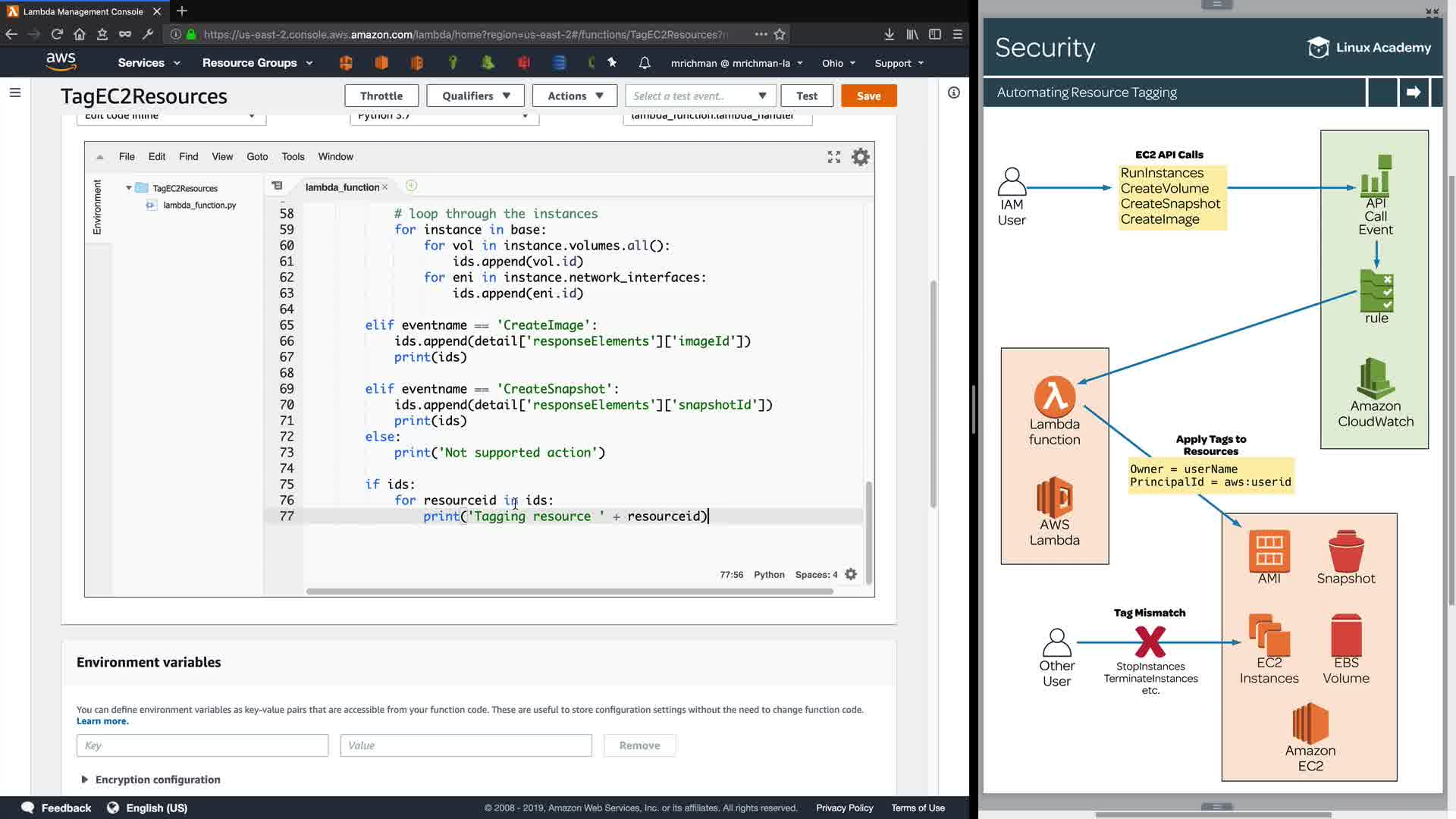Click the info circle icon

coord(954,93)
